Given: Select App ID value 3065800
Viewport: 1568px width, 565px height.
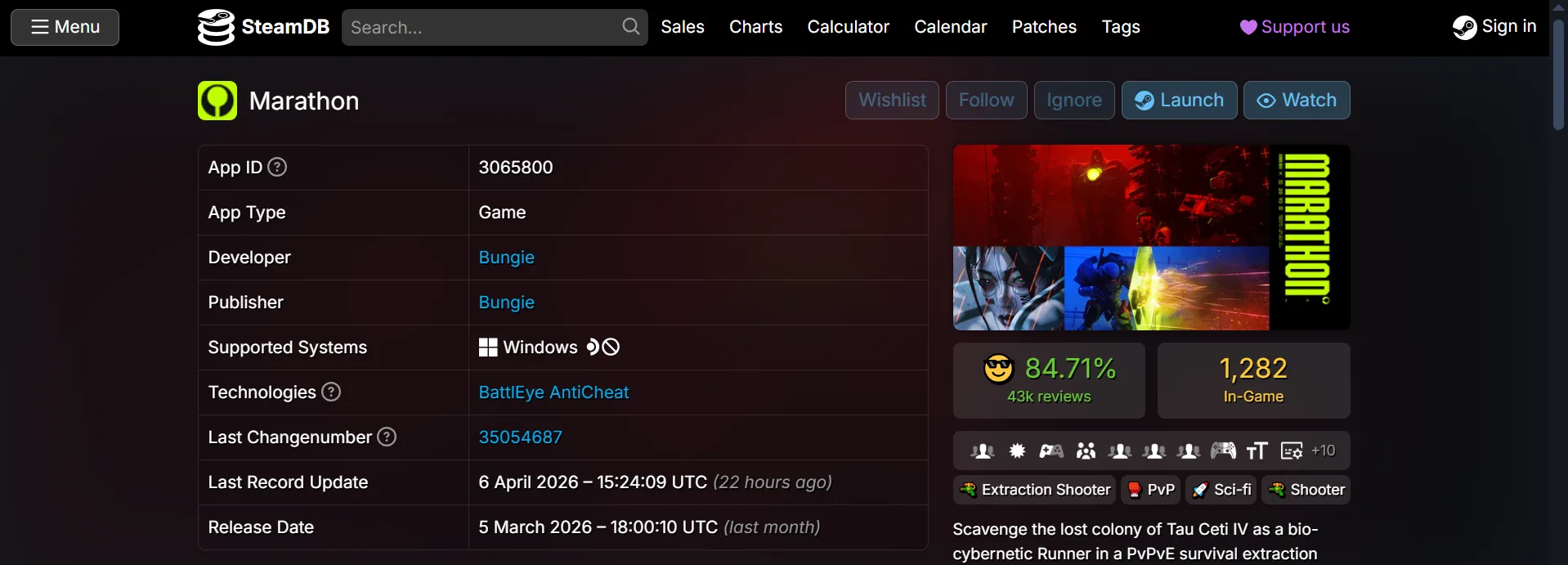Looking at the screenshot, I should pos(516,167).
